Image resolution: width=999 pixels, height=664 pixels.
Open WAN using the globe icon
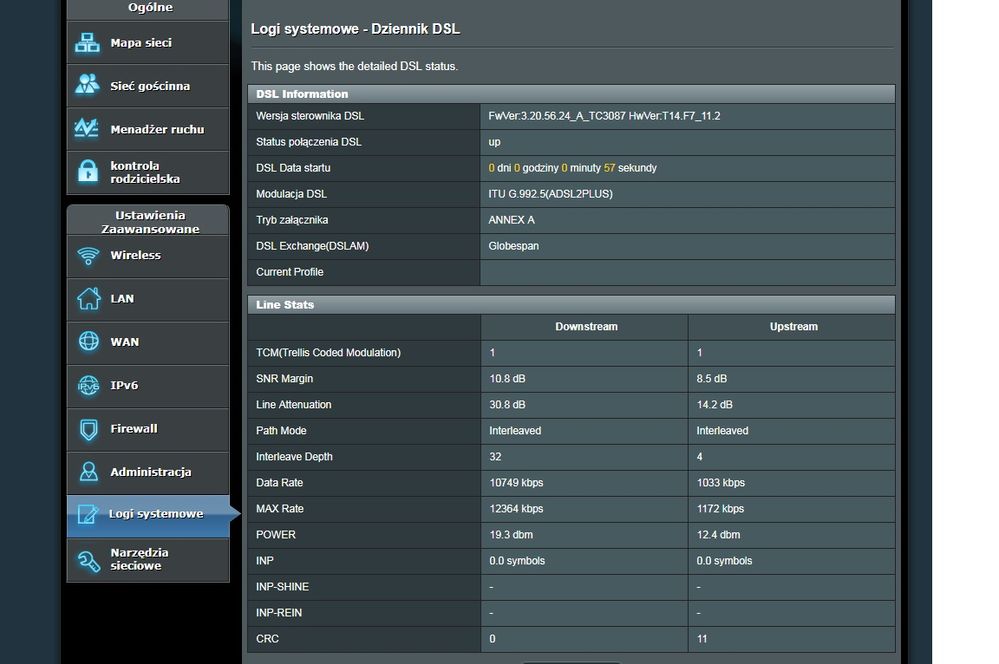(88, 342)
